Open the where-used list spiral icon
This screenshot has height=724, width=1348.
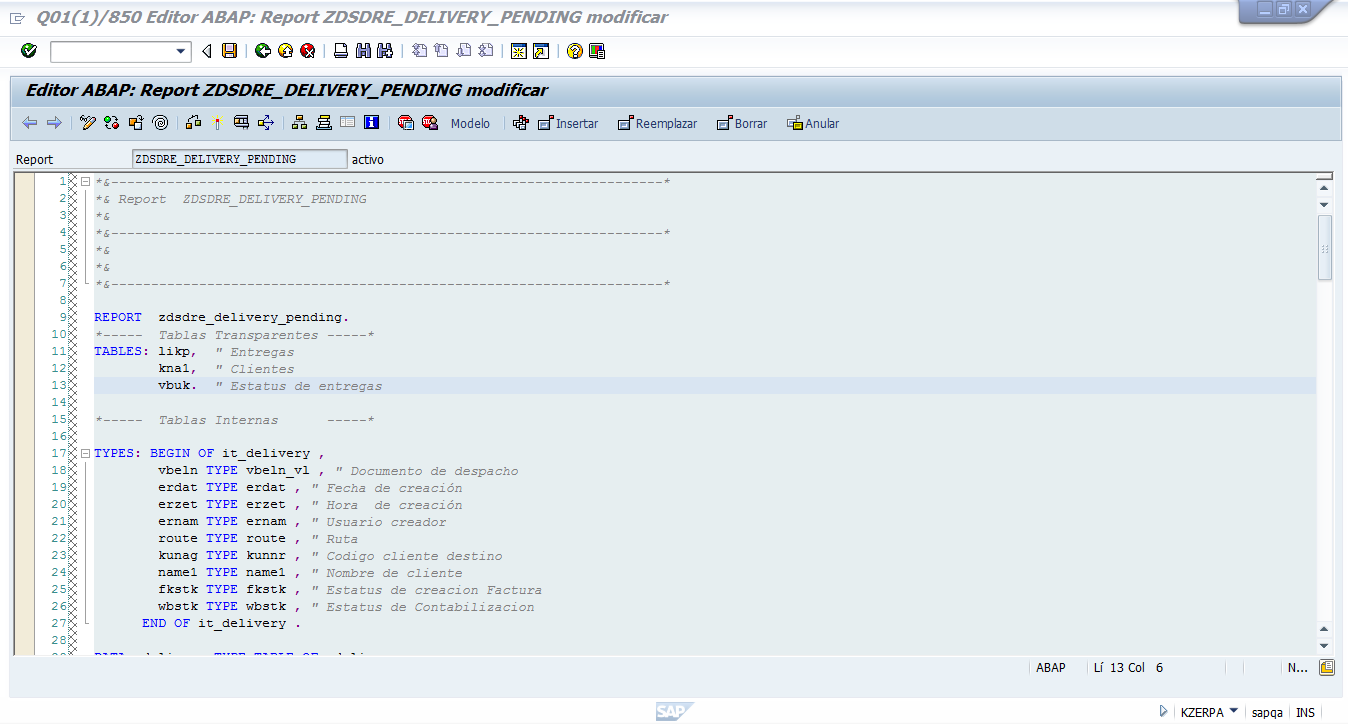click(x=159, y=123)
